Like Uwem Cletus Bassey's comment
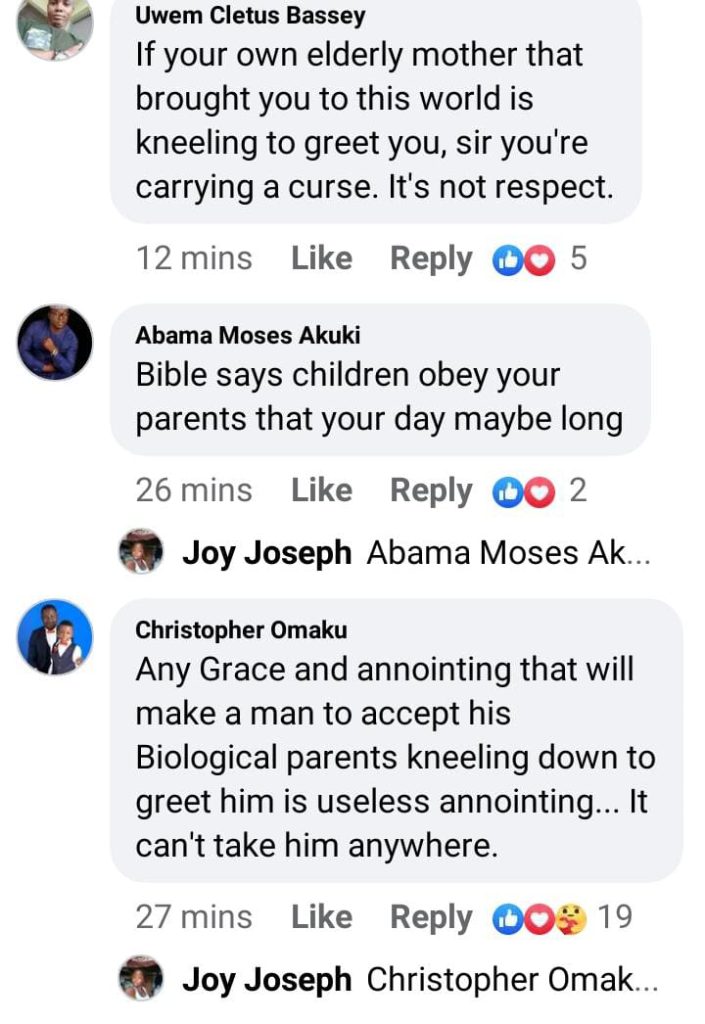 tap(321, 259)
